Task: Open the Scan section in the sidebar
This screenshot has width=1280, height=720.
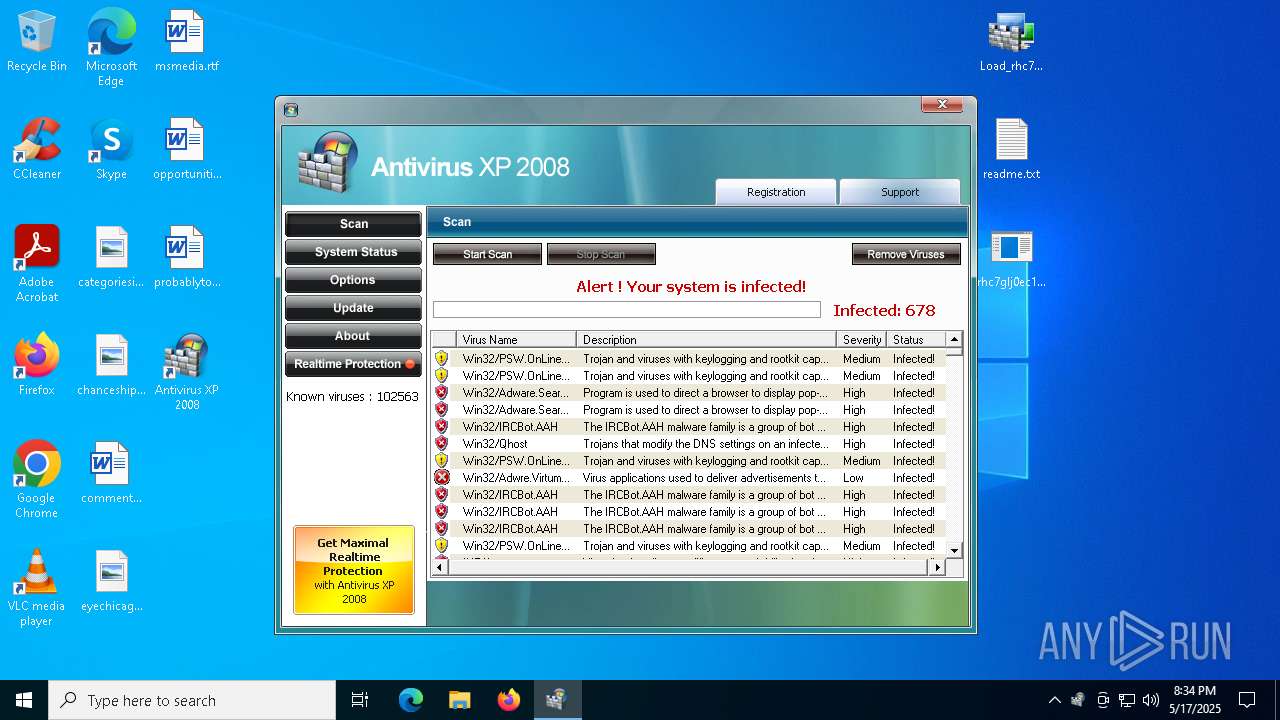Action: coord(353,224)
